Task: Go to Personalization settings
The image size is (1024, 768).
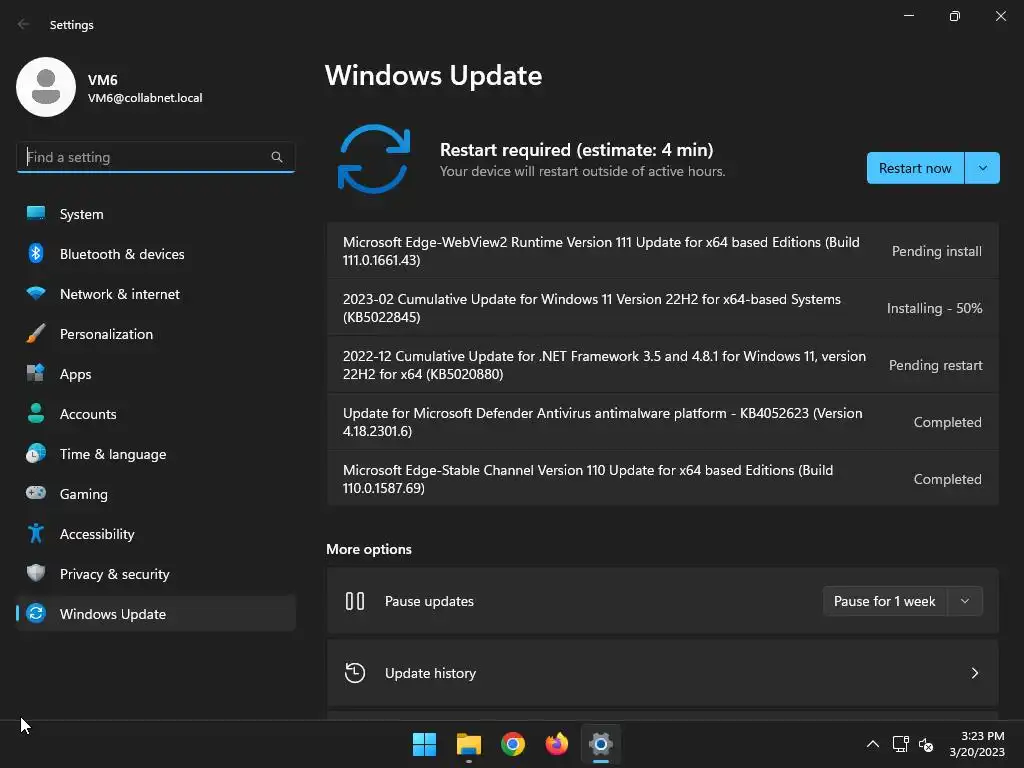Action: tap(155, 334)
